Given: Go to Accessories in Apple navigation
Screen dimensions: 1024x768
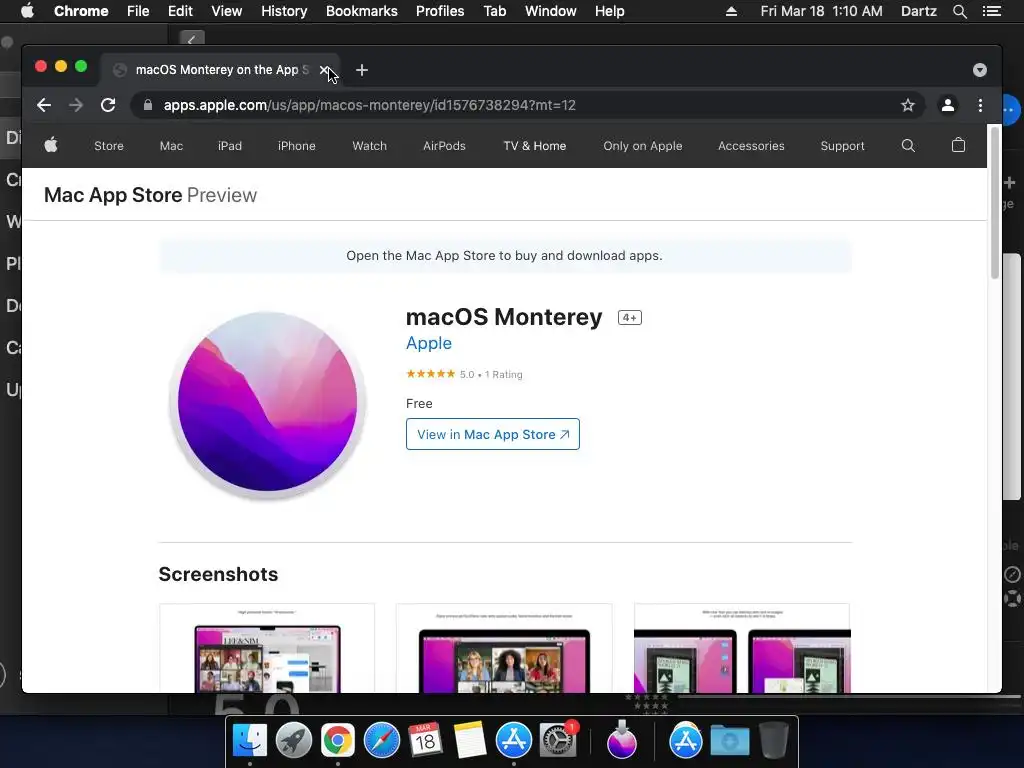Looking at the screenshot, I should (x=751, y=146).
